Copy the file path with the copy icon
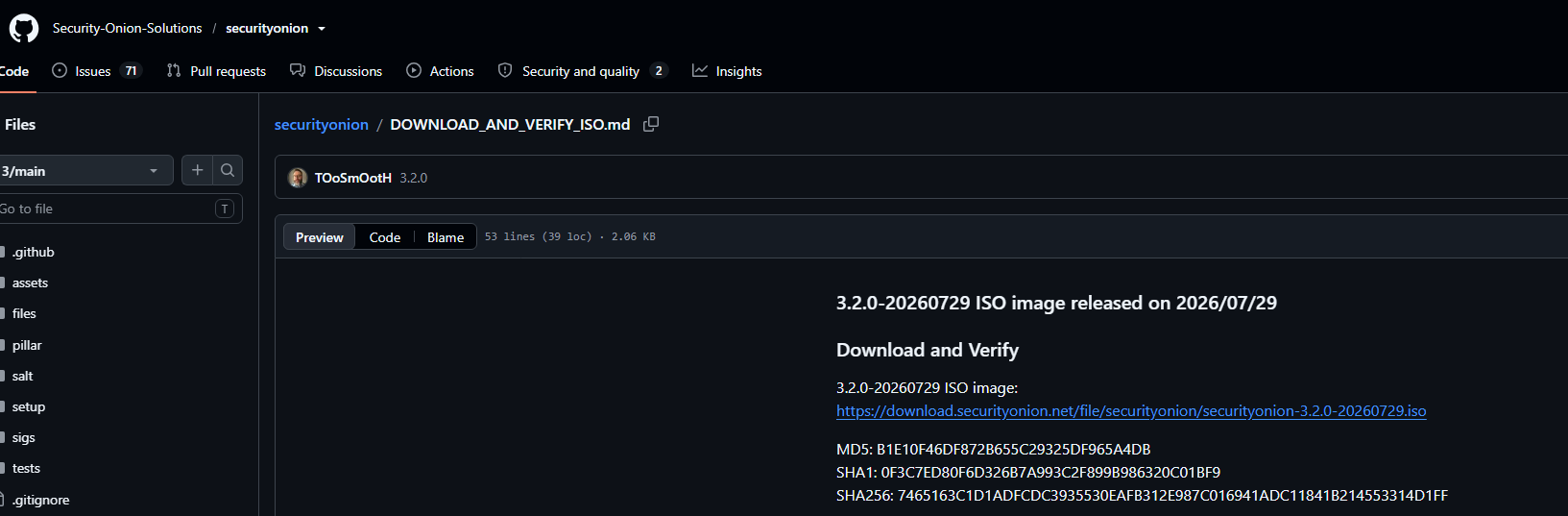The image size is (1568, 516). click(651, 124)
